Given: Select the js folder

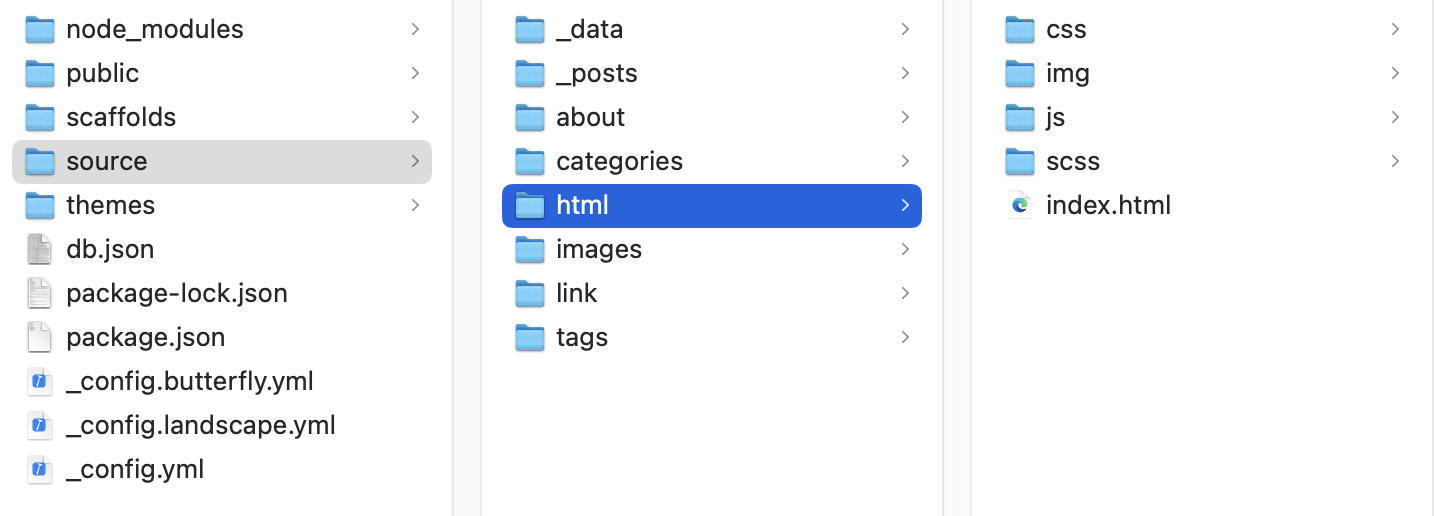Looking at the screenshot, I should [1202, 117].
